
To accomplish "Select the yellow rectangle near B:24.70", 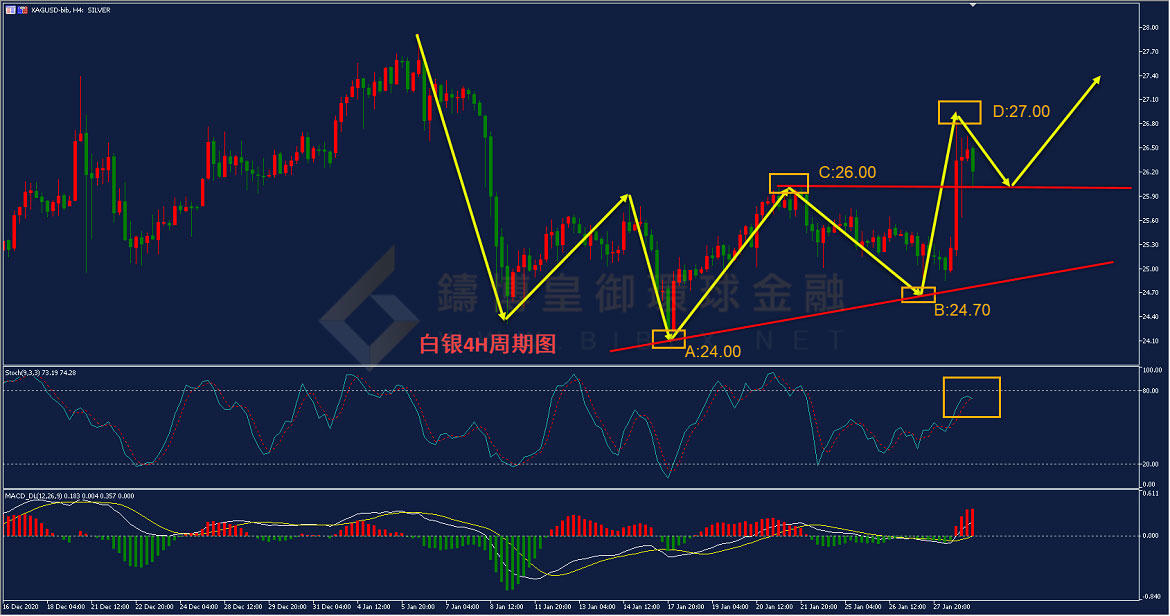I will pyautogui.click(x=918, y=295).
